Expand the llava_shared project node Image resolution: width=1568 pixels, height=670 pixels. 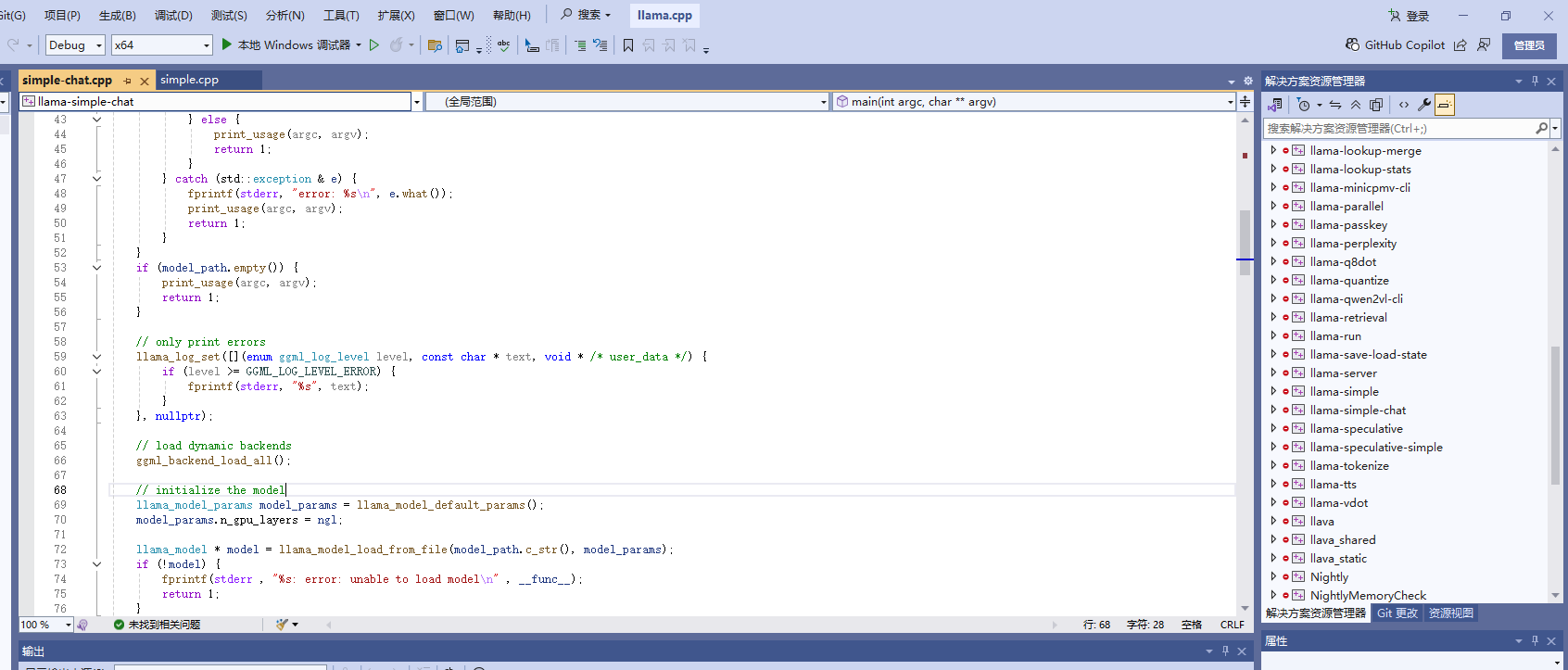click(1273, 539)
